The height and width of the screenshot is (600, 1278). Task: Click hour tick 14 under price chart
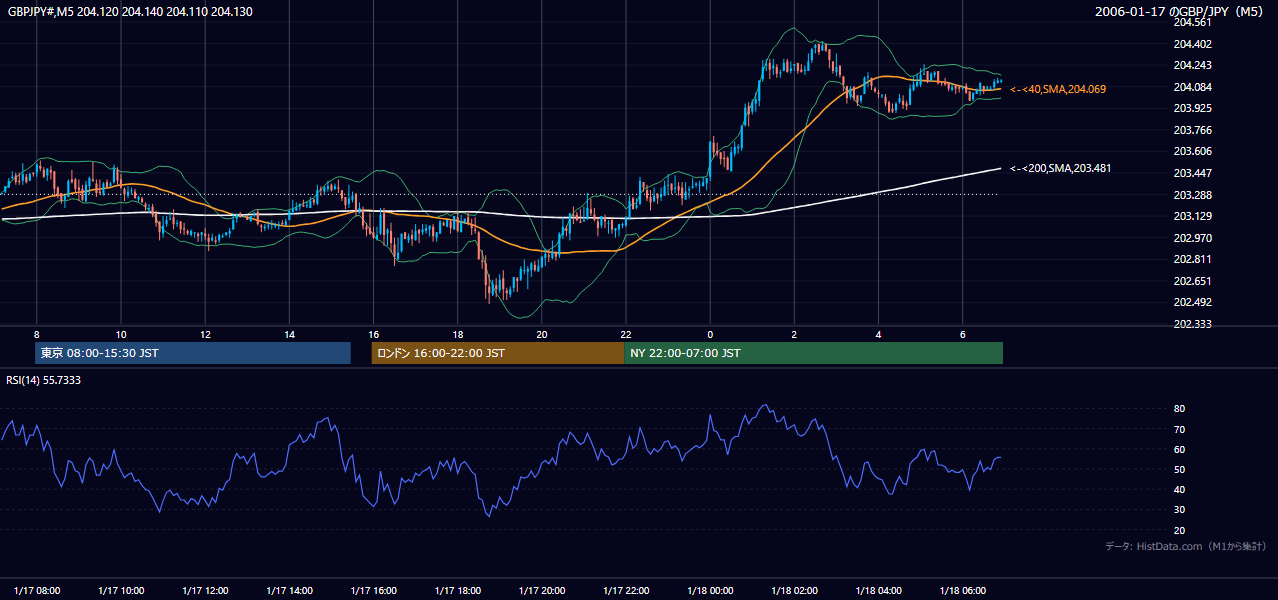pyautogui.click(x=289, y=334)
